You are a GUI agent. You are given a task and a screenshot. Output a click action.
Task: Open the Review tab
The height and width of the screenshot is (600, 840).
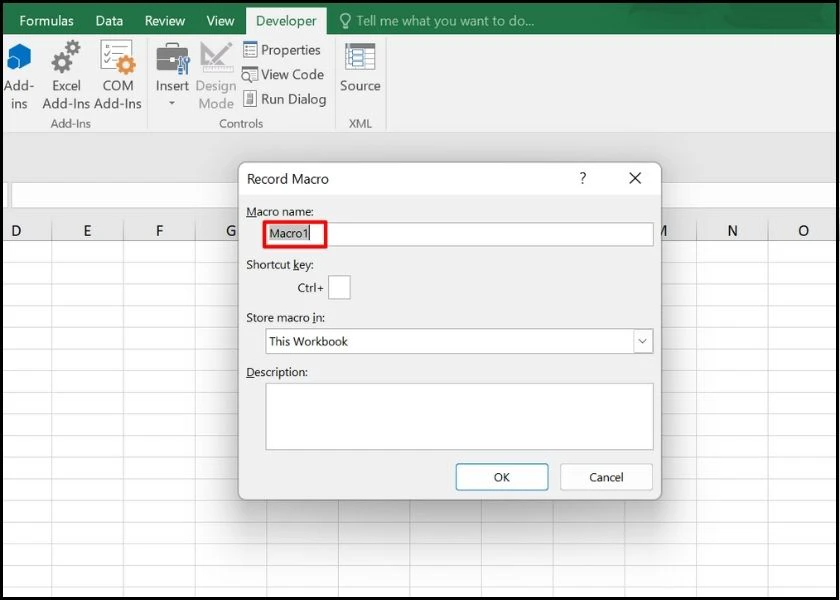[165, 21]
